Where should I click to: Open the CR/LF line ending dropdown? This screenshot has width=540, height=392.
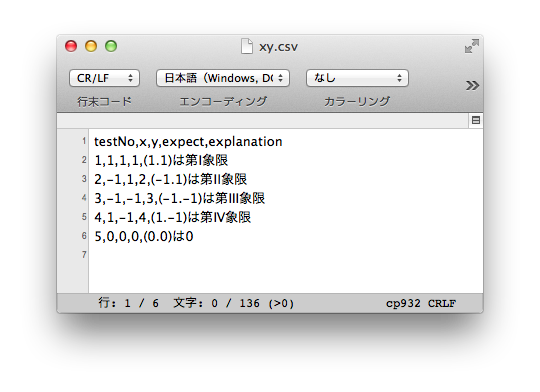click(104, 78)
